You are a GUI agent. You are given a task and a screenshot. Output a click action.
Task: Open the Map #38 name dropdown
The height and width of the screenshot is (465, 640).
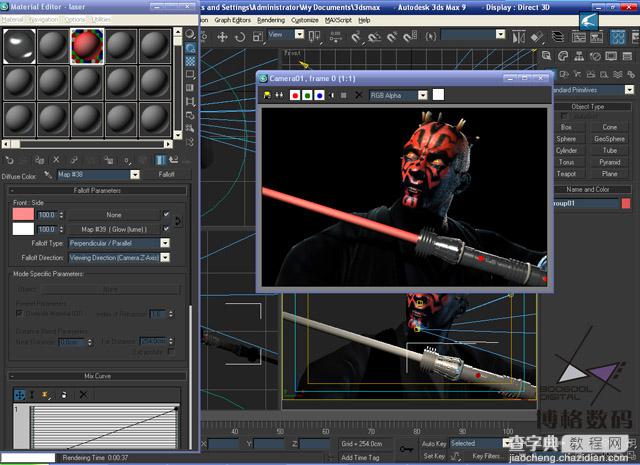click(x=135, y=175)
